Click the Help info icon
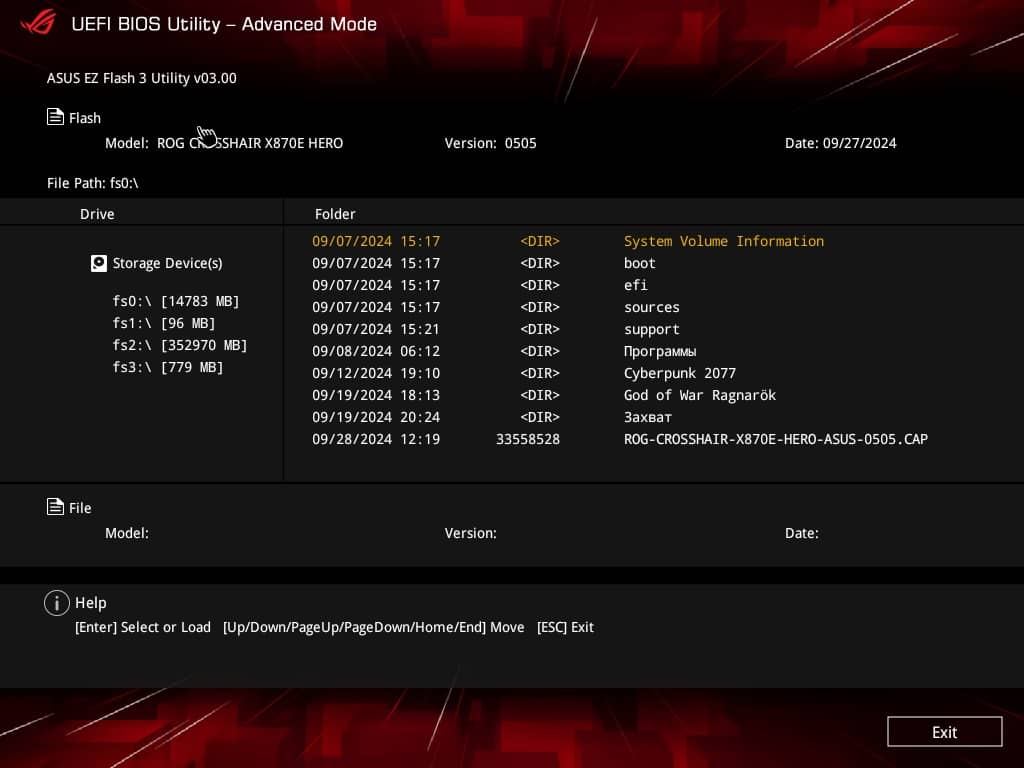 57,603
